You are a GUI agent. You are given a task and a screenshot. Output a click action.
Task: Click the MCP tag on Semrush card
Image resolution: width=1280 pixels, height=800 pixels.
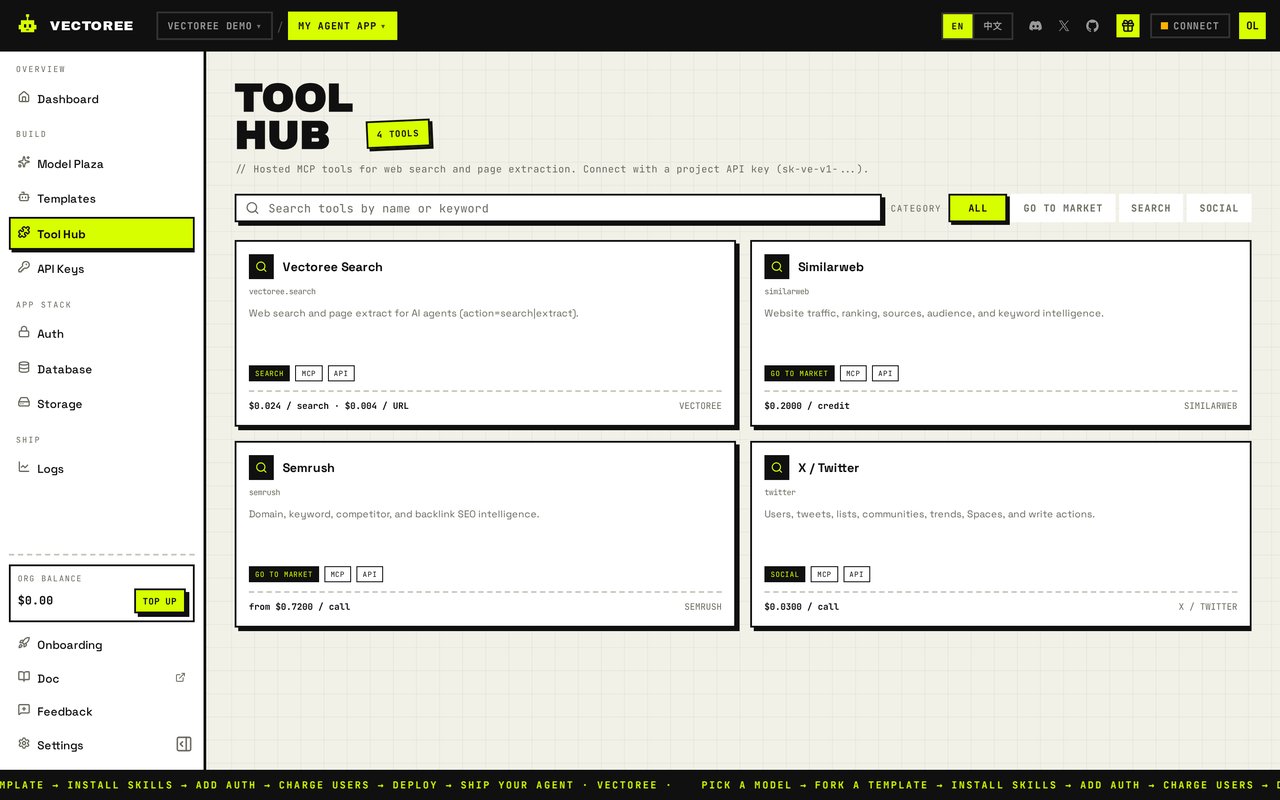tap(338, 574)
